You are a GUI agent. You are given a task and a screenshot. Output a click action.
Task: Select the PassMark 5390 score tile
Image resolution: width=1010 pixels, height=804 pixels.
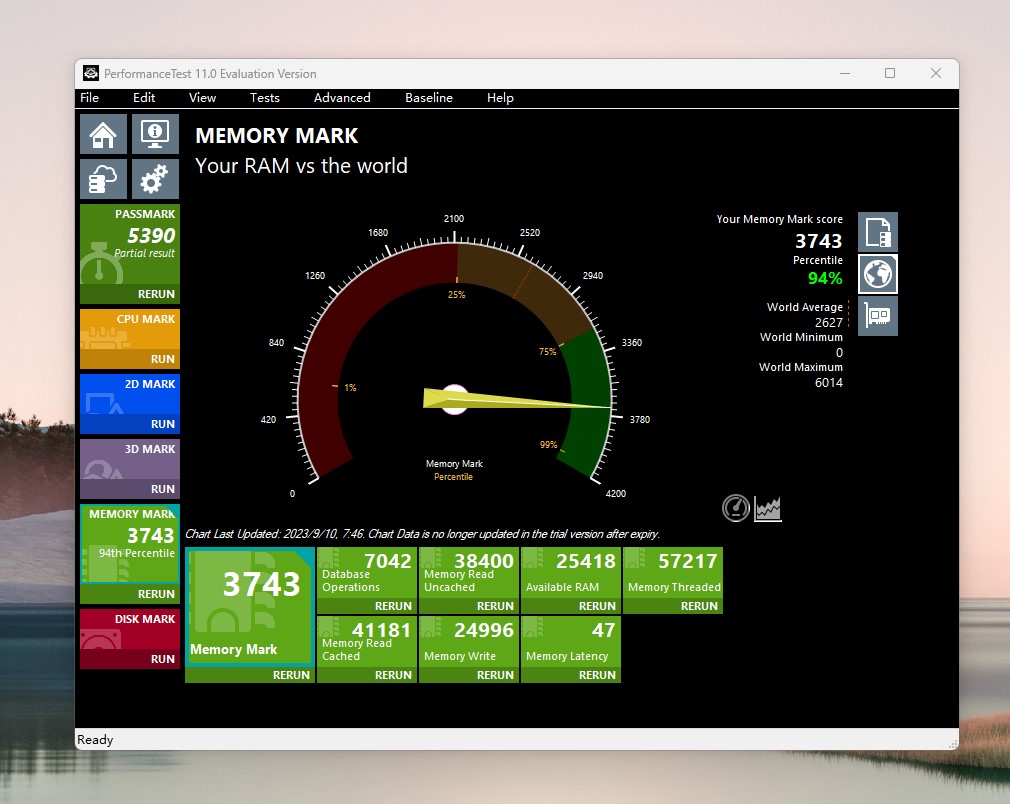[130, 245]
